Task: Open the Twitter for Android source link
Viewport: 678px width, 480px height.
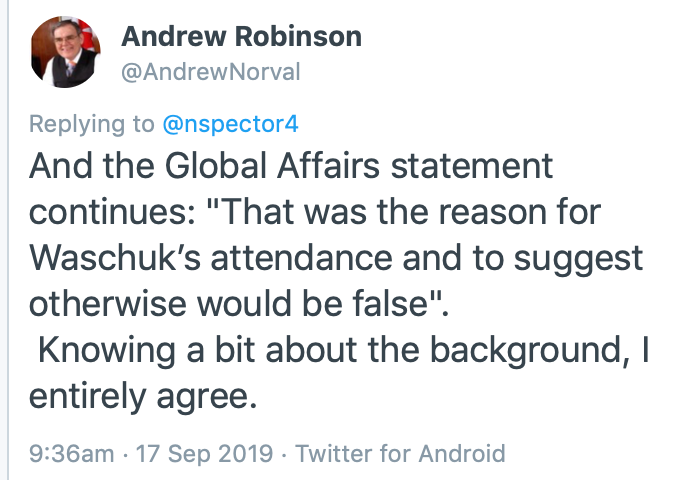Action: click(401, 453)
